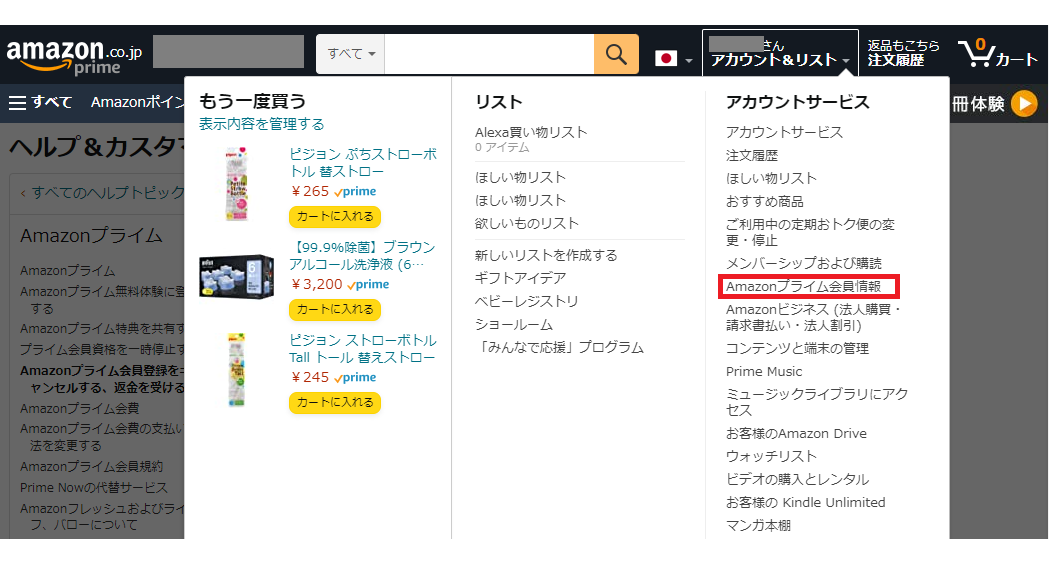Viewport: 1049px width, 564px height.
Task: Open おすすめ商品
Action: [765, 202]
